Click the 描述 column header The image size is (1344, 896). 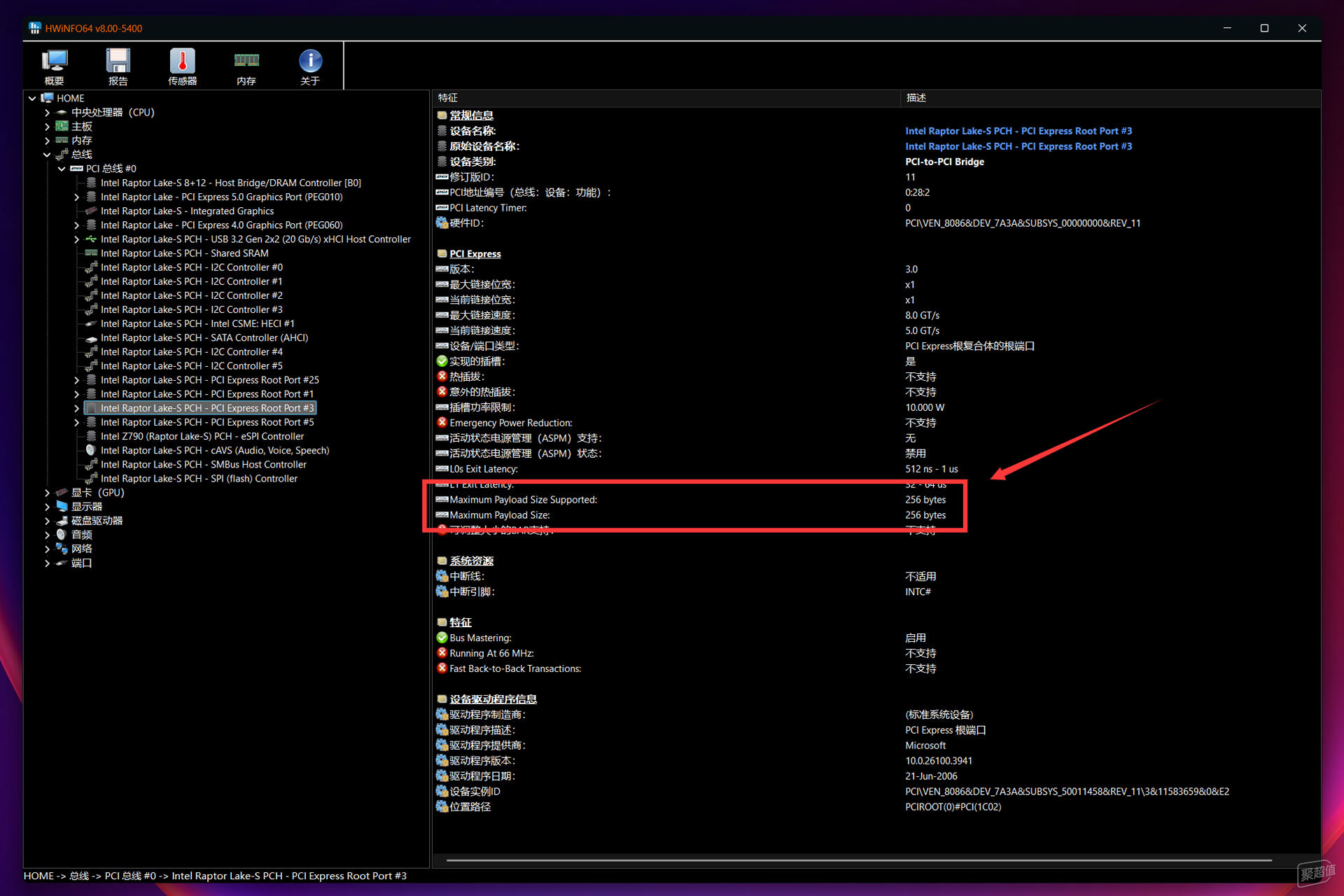pyautogui.click(x=1110, y=98)
